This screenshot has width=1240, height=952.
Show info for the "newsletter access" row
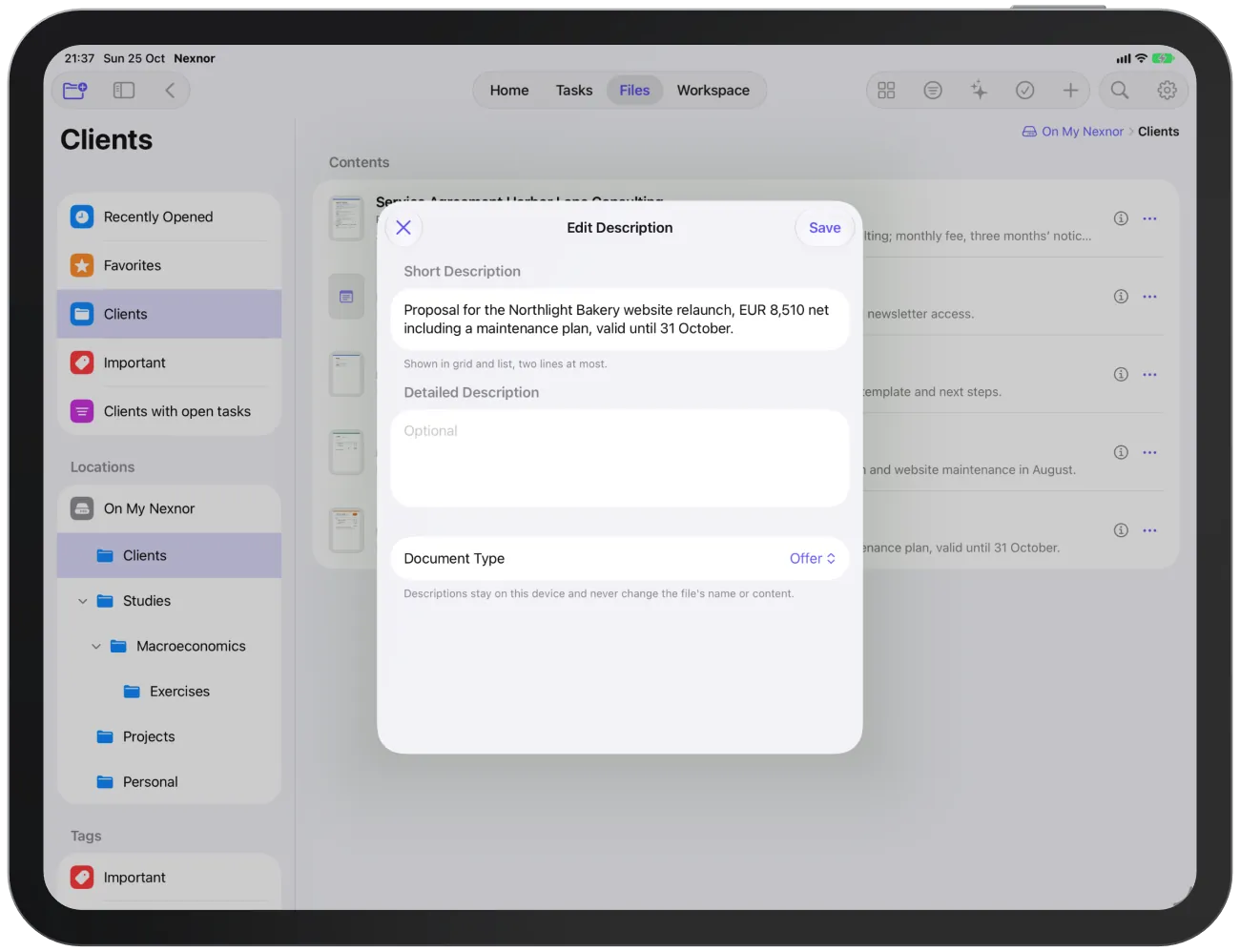(x=1121, y=297)
